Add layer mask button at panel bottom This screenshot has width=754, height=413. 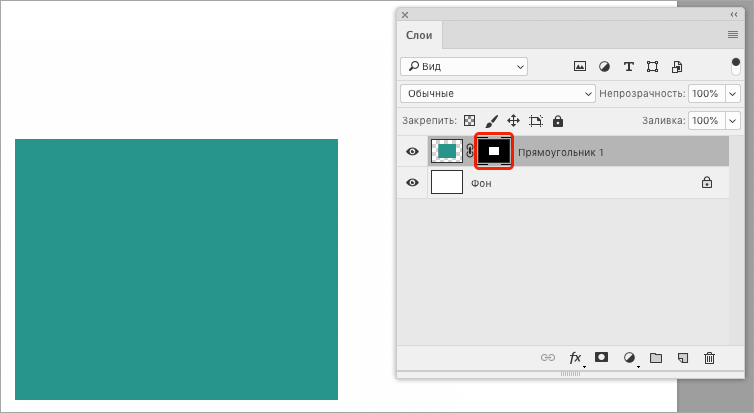pyautogui.click(x=601, y=357)
